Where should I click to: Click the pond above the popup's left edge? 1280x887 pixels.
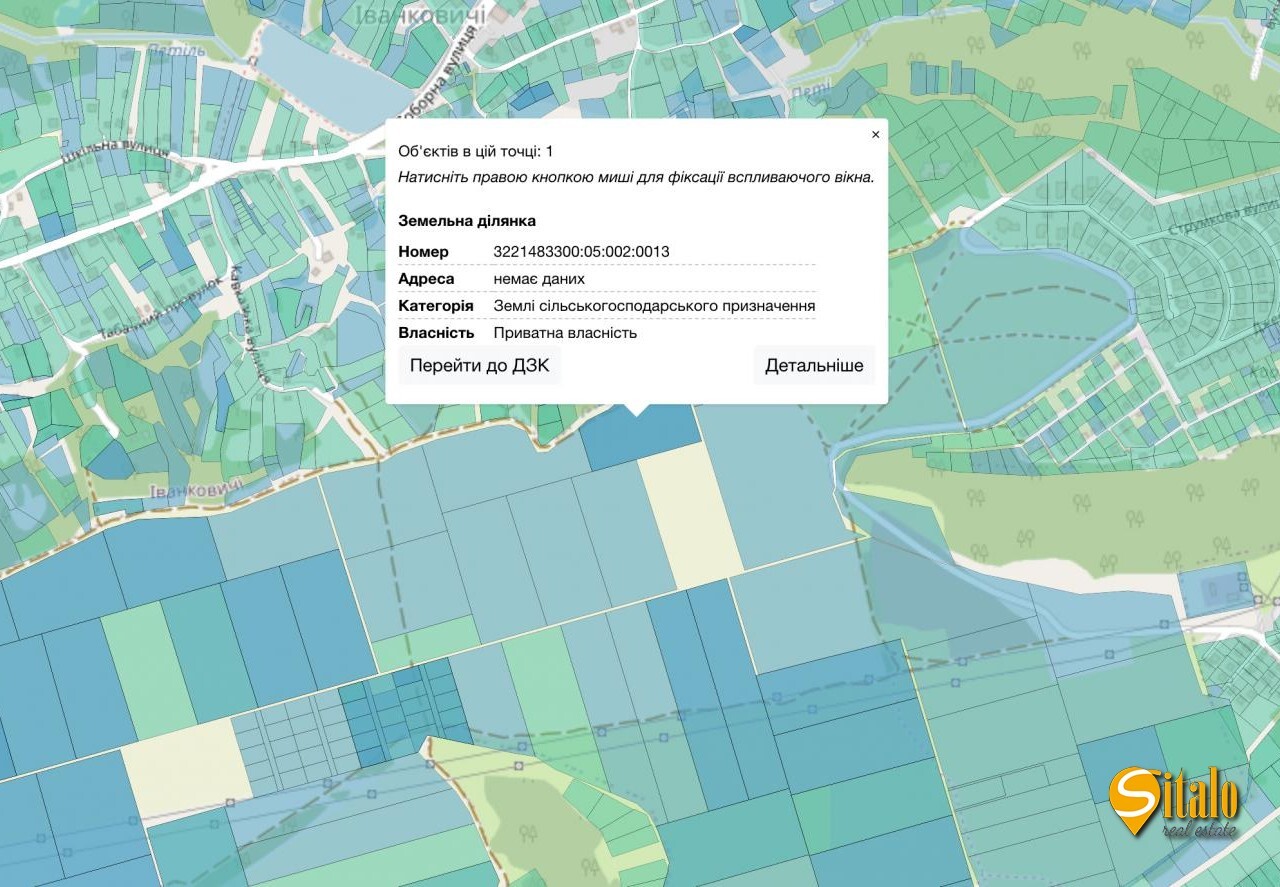click(320, 75)
